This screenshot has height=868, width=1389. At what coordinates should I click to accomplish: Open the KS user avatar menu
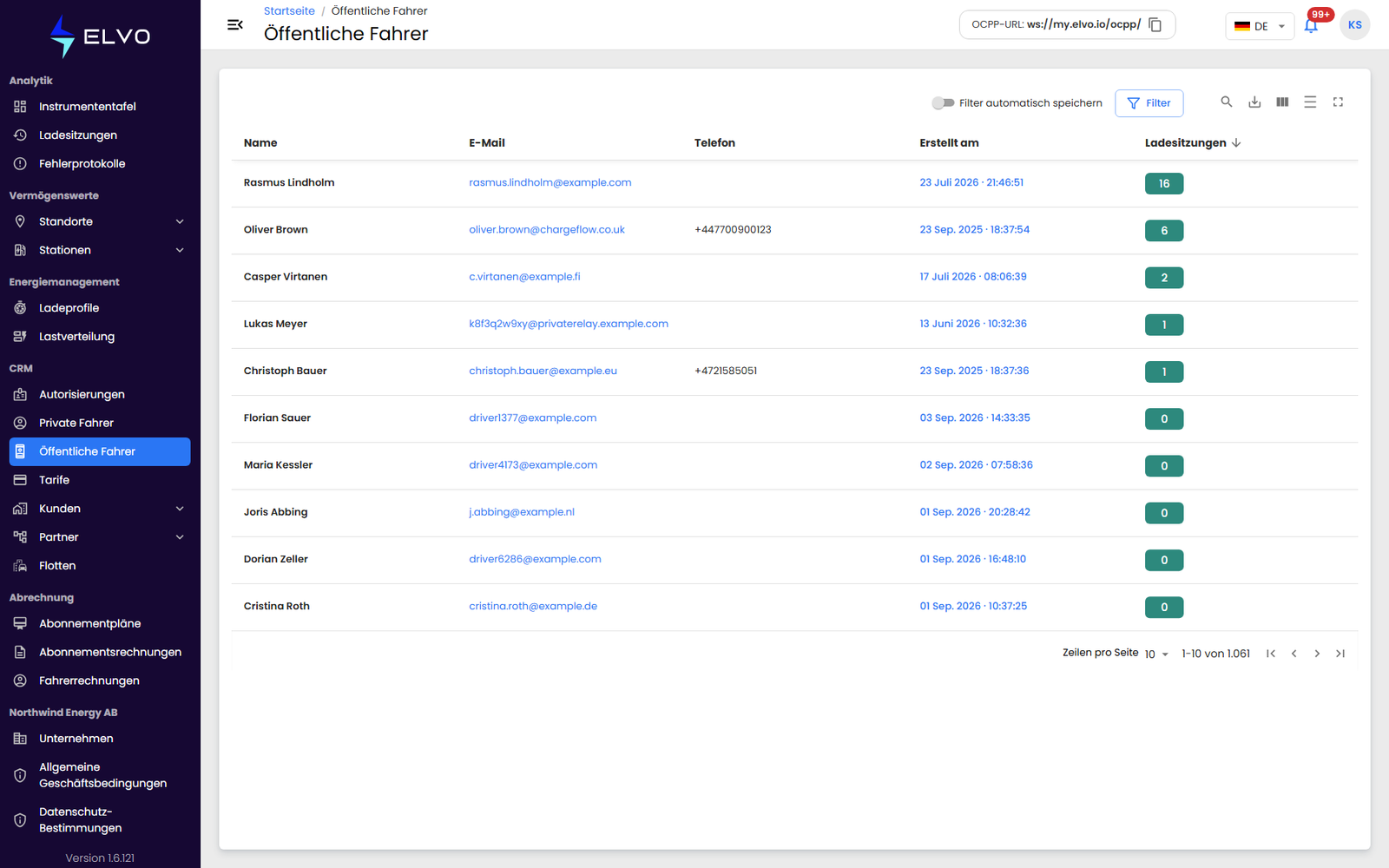pyautogui.click(x=1354, y=25)
